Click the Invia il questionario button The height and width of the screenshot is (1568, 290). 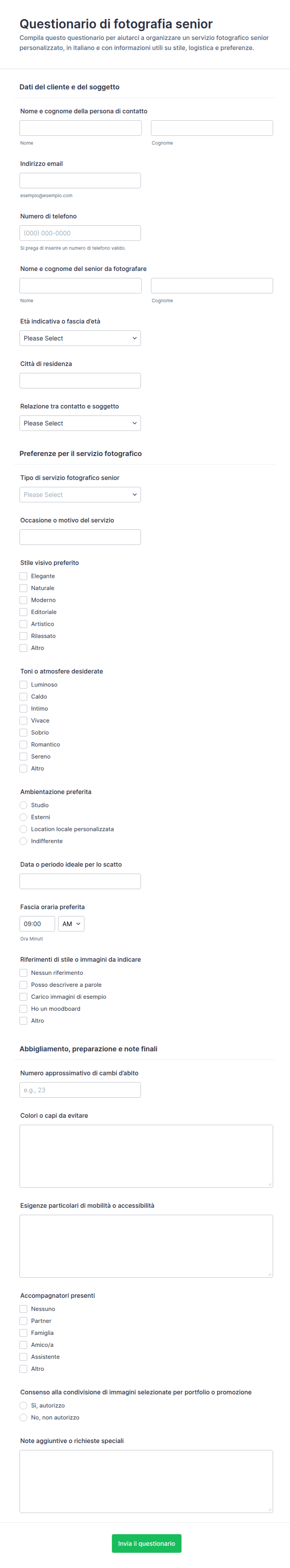point(146,1543)
